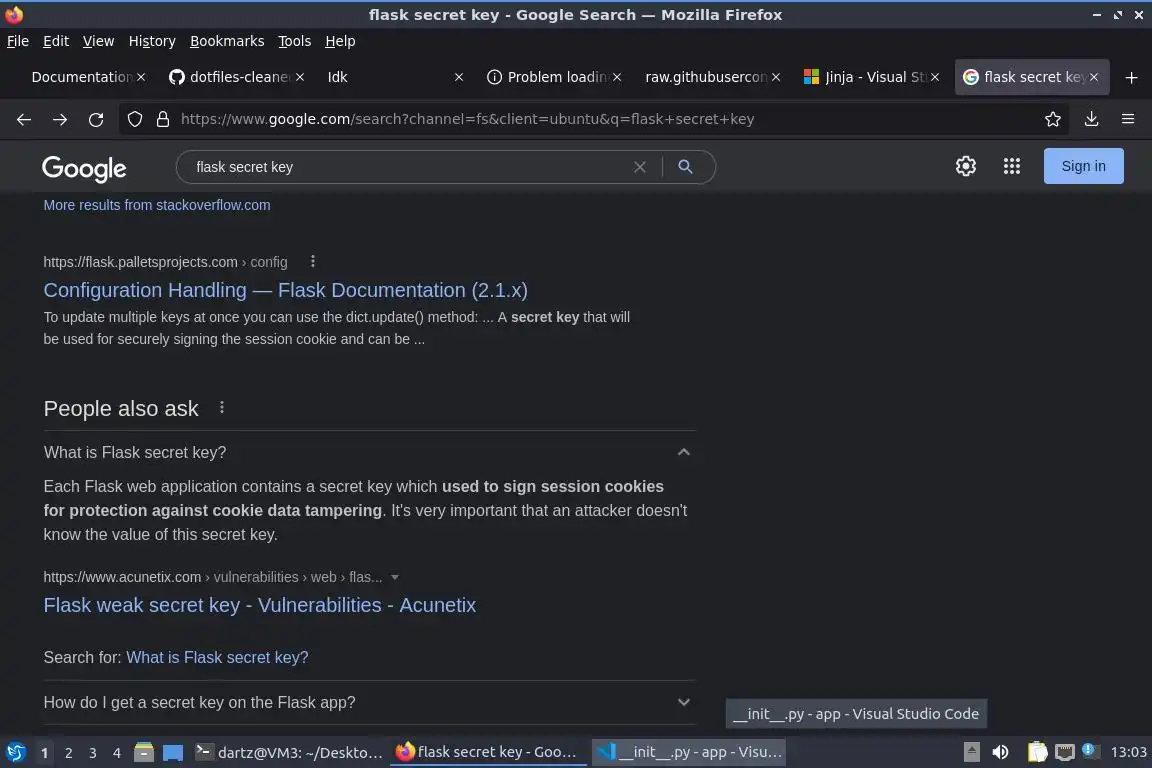Open the View menu
Screen dimensions: 1152x768
coord(98,41)
